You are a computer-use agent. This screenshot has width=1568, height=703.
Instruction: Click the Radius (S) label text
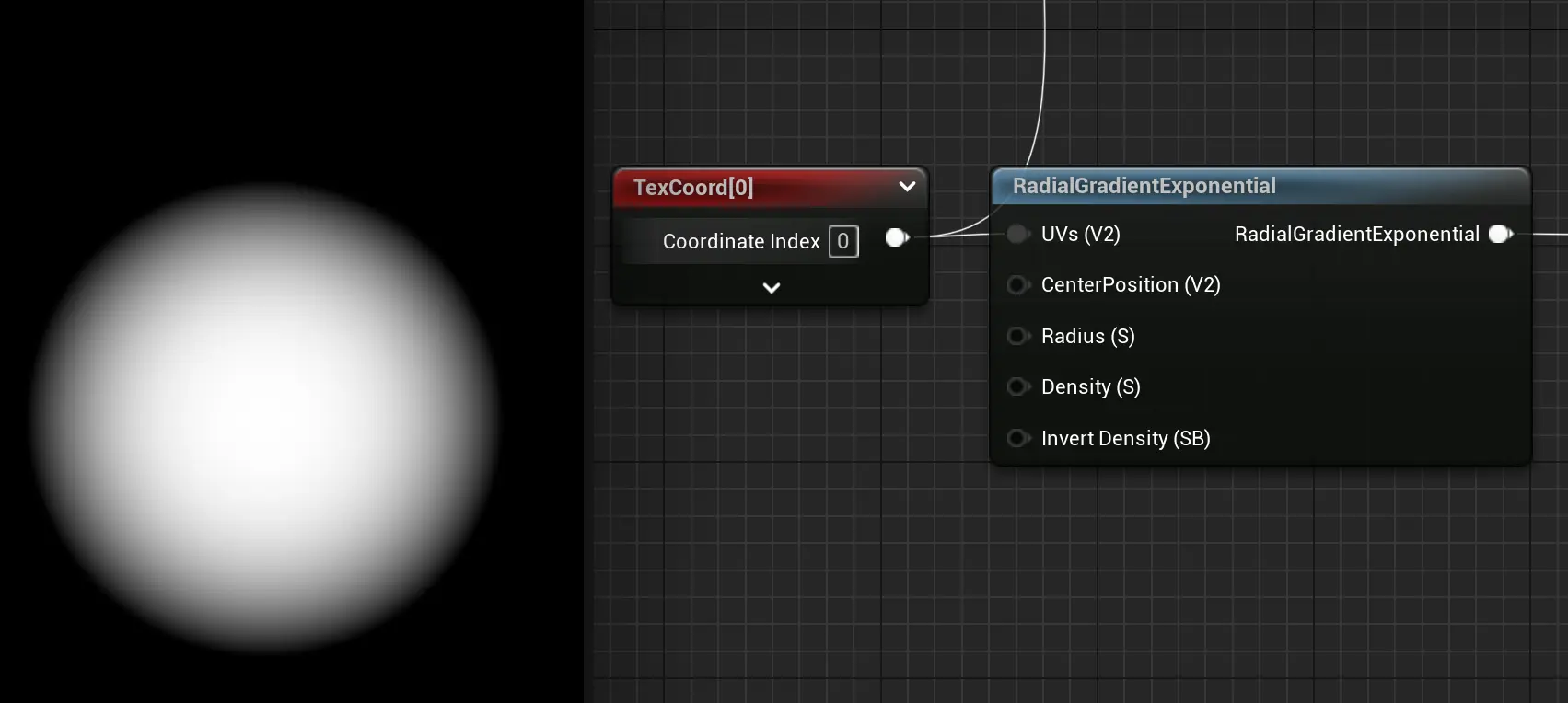pyautogui.click(x=1087, y=337)
